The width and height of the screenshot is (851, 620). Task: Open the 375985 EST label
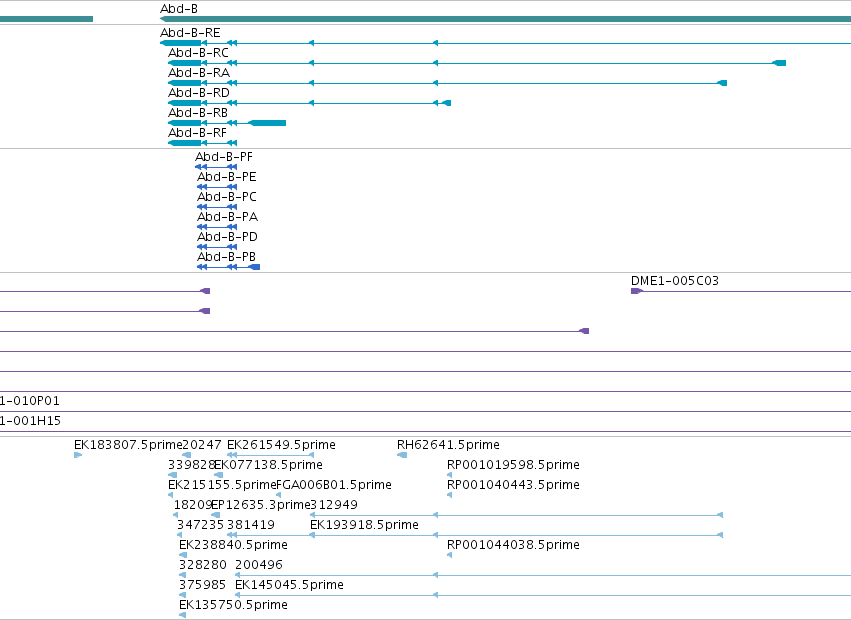pos(202,585)
